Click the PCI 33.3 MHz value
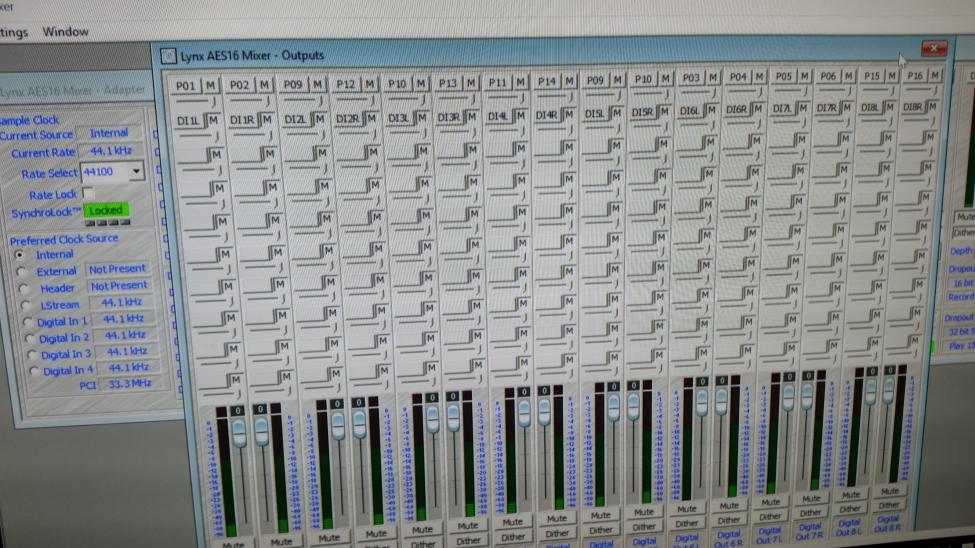The width and height of the screenshot is (975, 548). (x=130, y=384)
